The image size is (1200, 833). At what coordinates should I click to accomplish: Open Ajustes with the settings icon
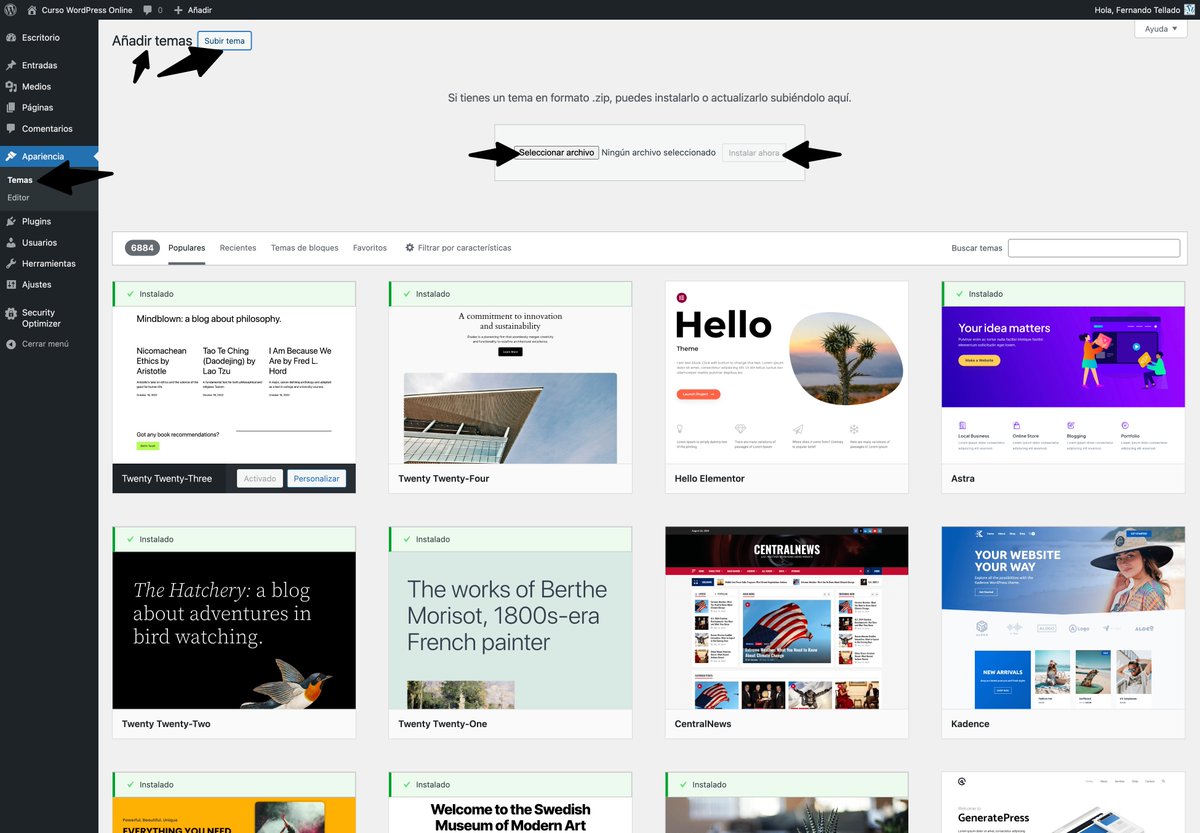pos(12,284)
